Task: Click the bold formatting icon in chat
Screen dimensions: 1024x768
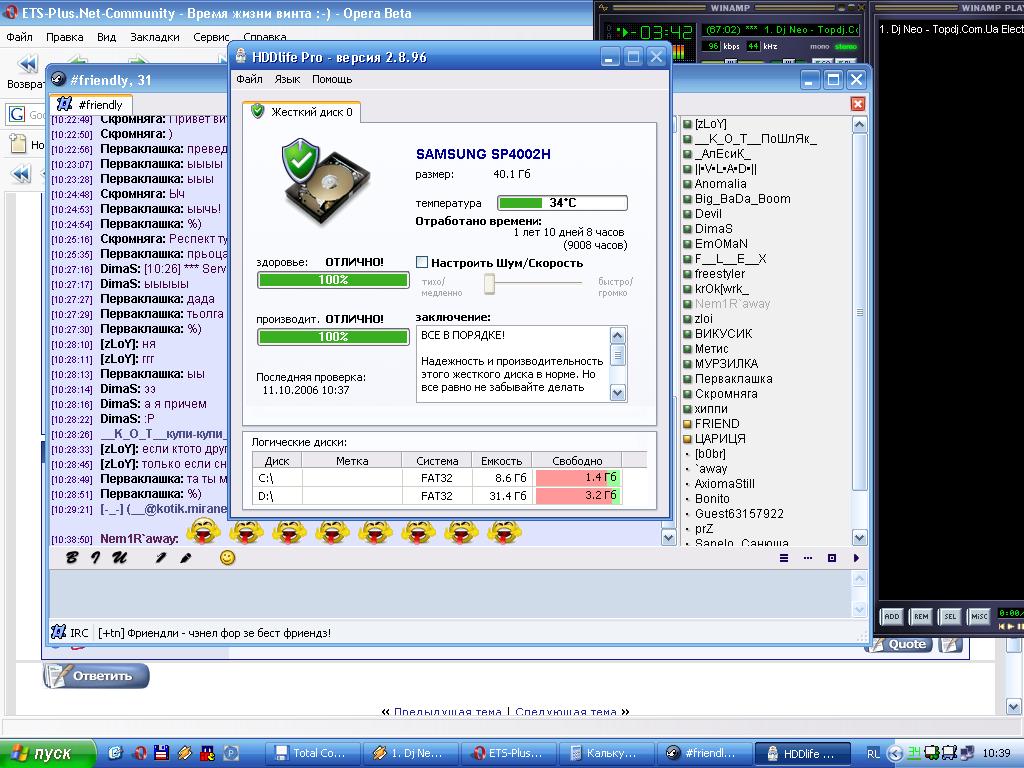Action: coord(71,558)
